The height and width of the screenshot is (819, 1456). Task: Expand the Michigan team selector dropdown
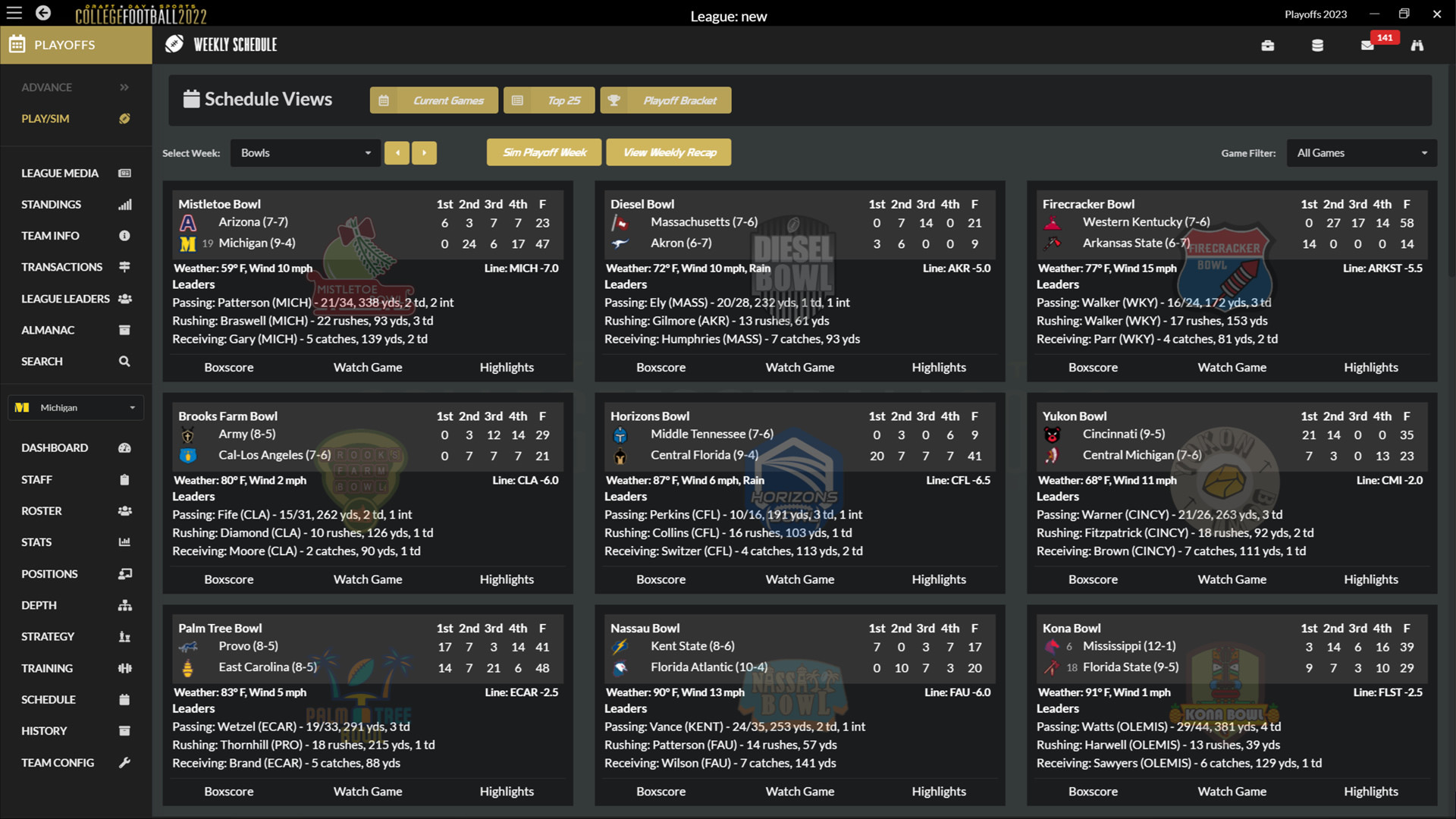(x=75, y=407)
